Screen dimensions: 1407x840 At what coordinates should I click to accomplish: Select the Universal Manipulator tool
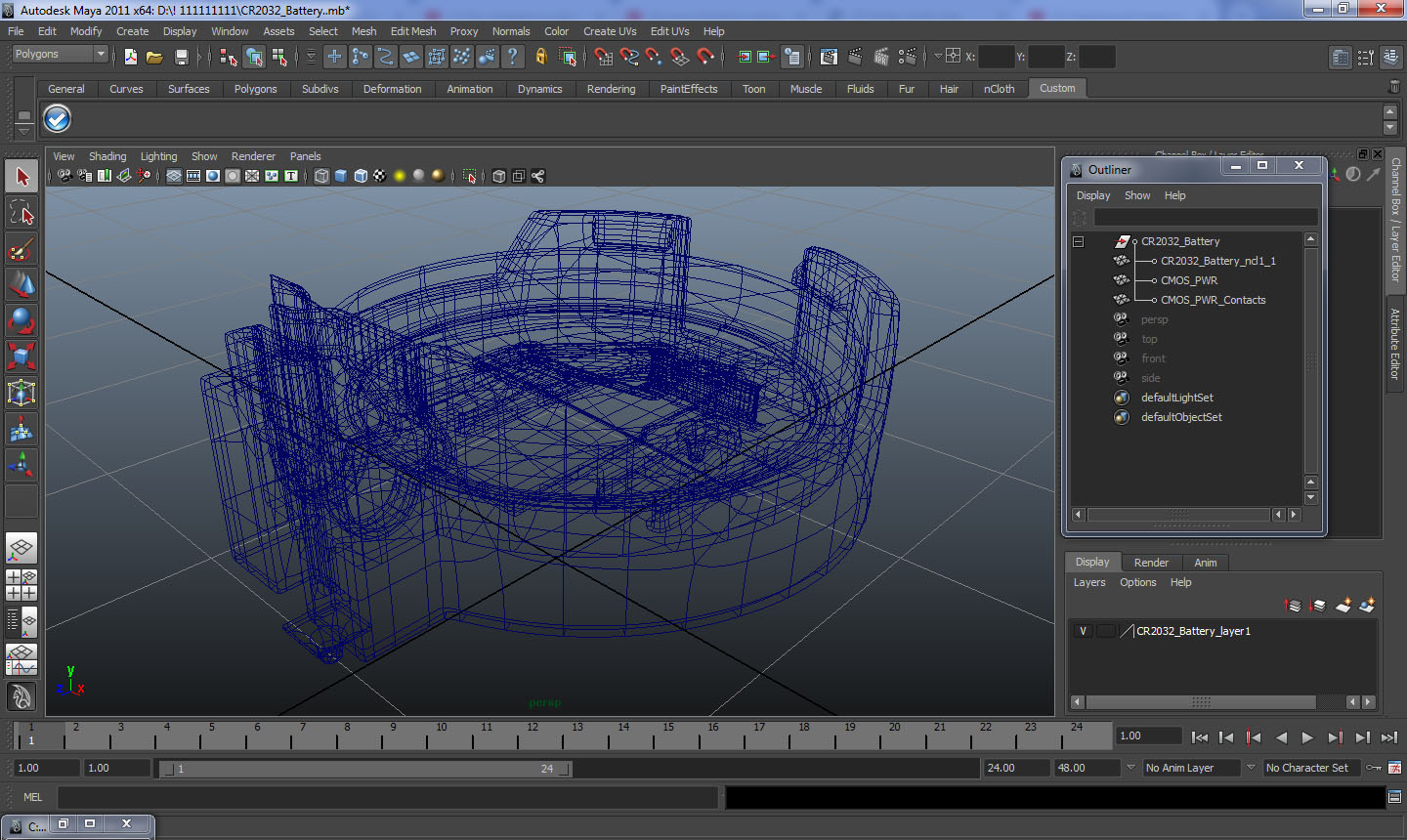click(x=21, y=393)
